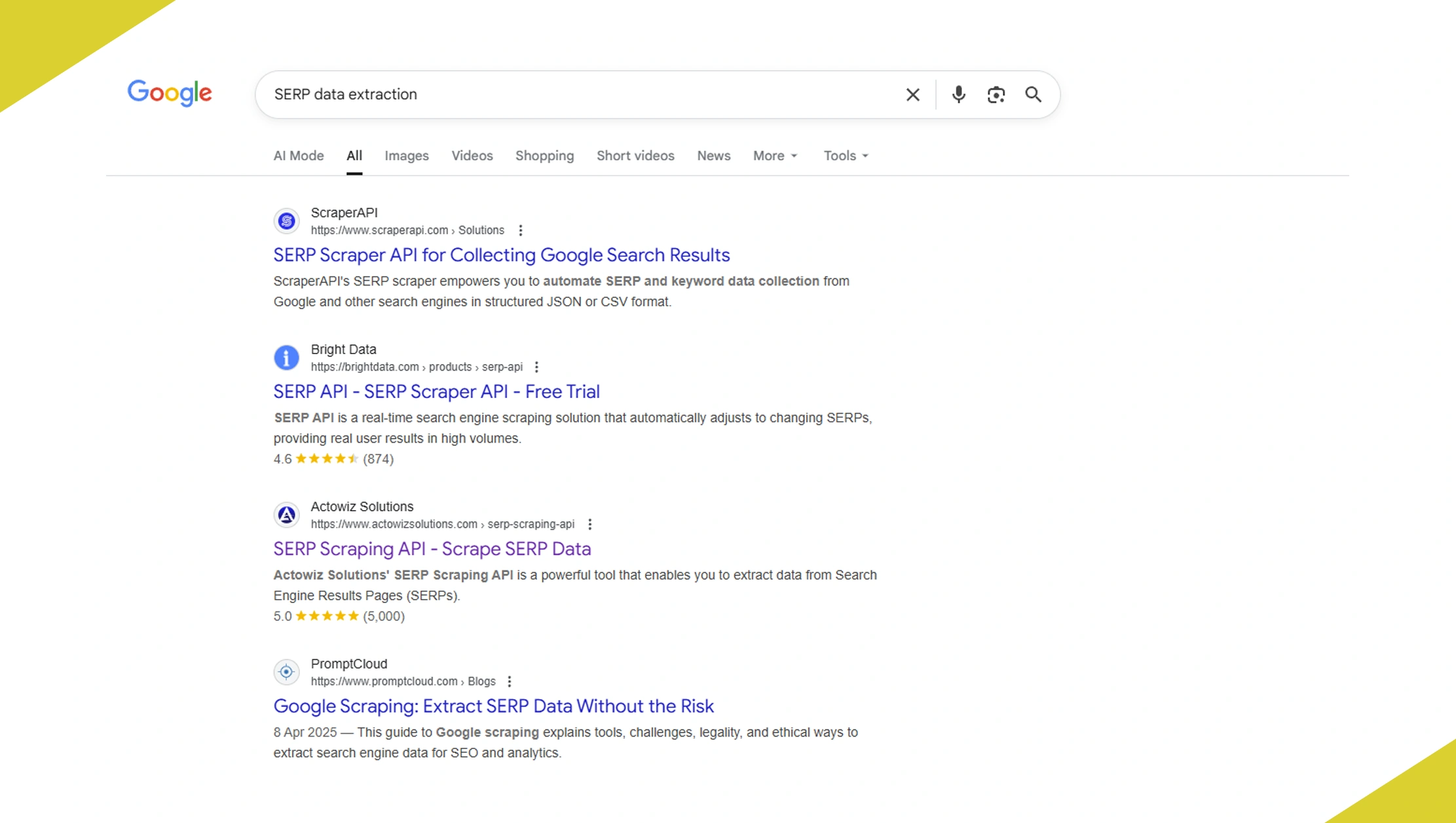1456x823 pixels.
Task: Switch to the AI Mode tab
Action: [298, 156]
